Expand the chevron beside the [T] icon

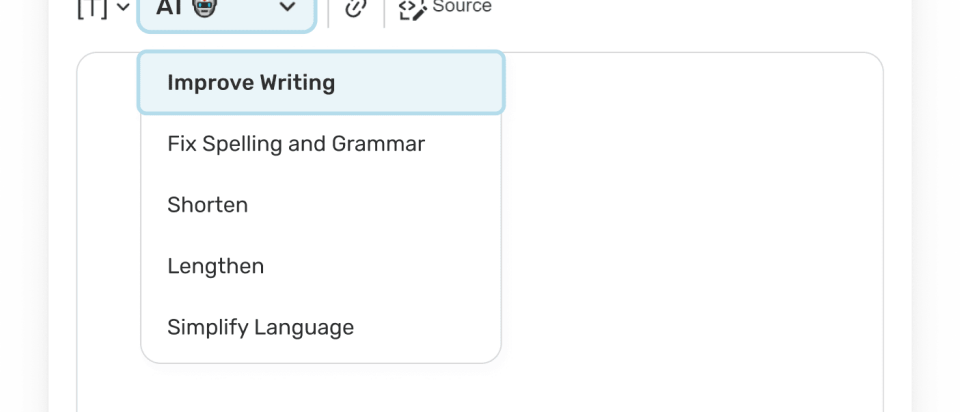point(123,8)
